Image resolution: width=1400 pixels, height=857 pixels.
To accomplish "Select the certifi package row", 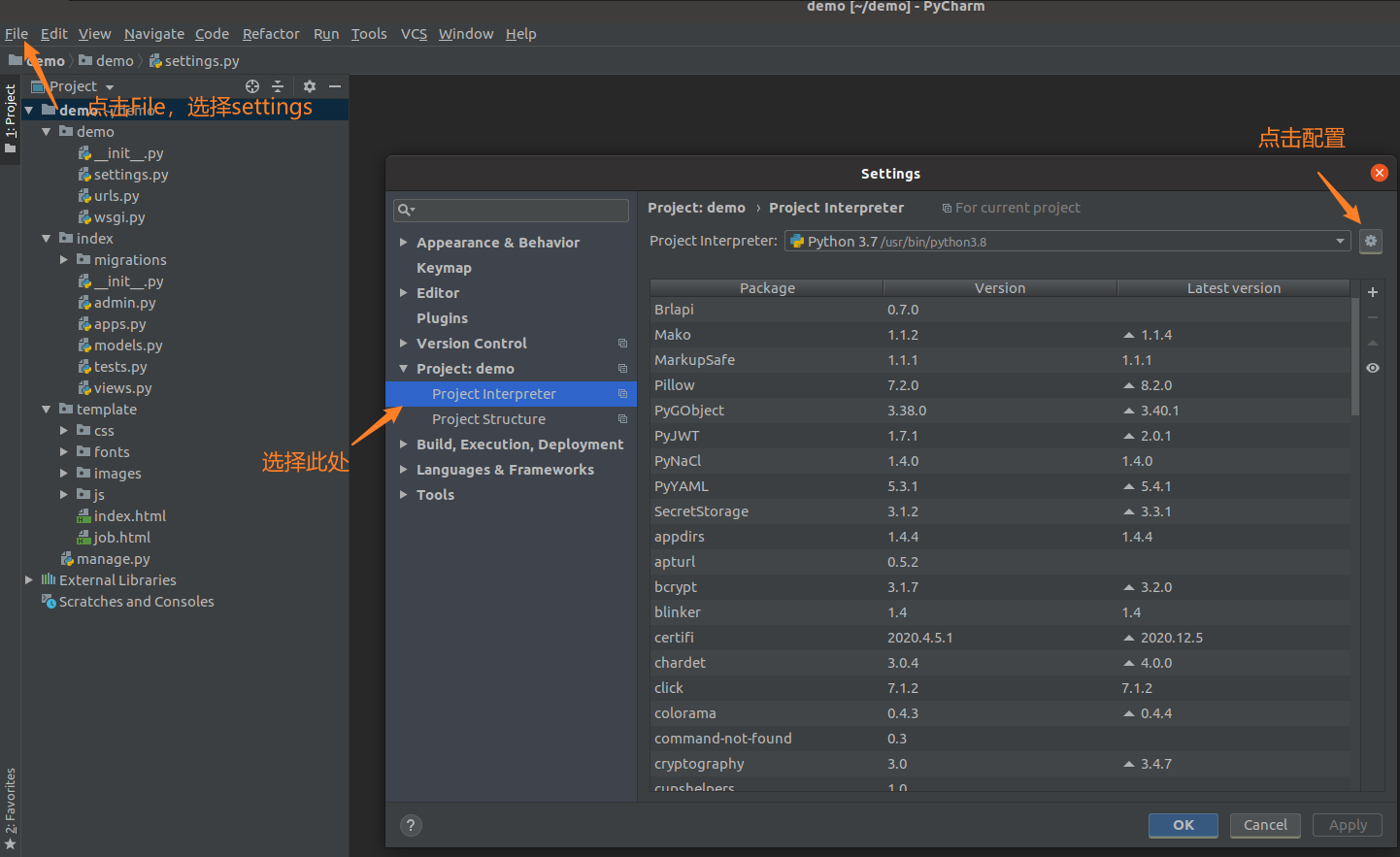I will (1000, 638).
